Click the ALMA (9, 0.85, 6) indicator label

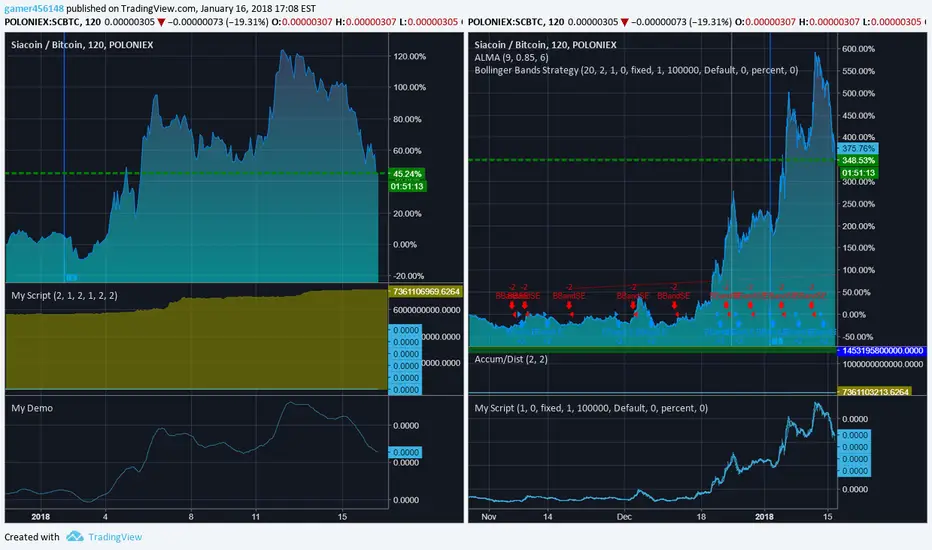(511, 58)
